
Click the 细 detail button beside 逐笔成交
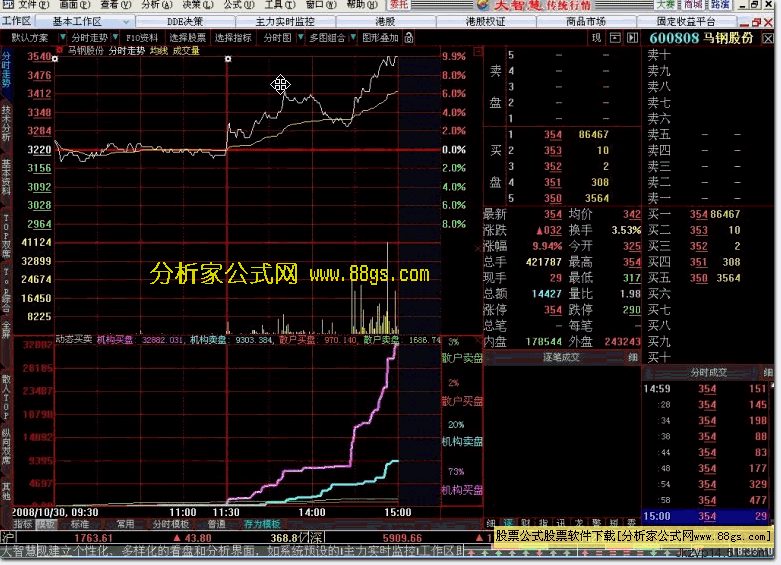(632, 357)
